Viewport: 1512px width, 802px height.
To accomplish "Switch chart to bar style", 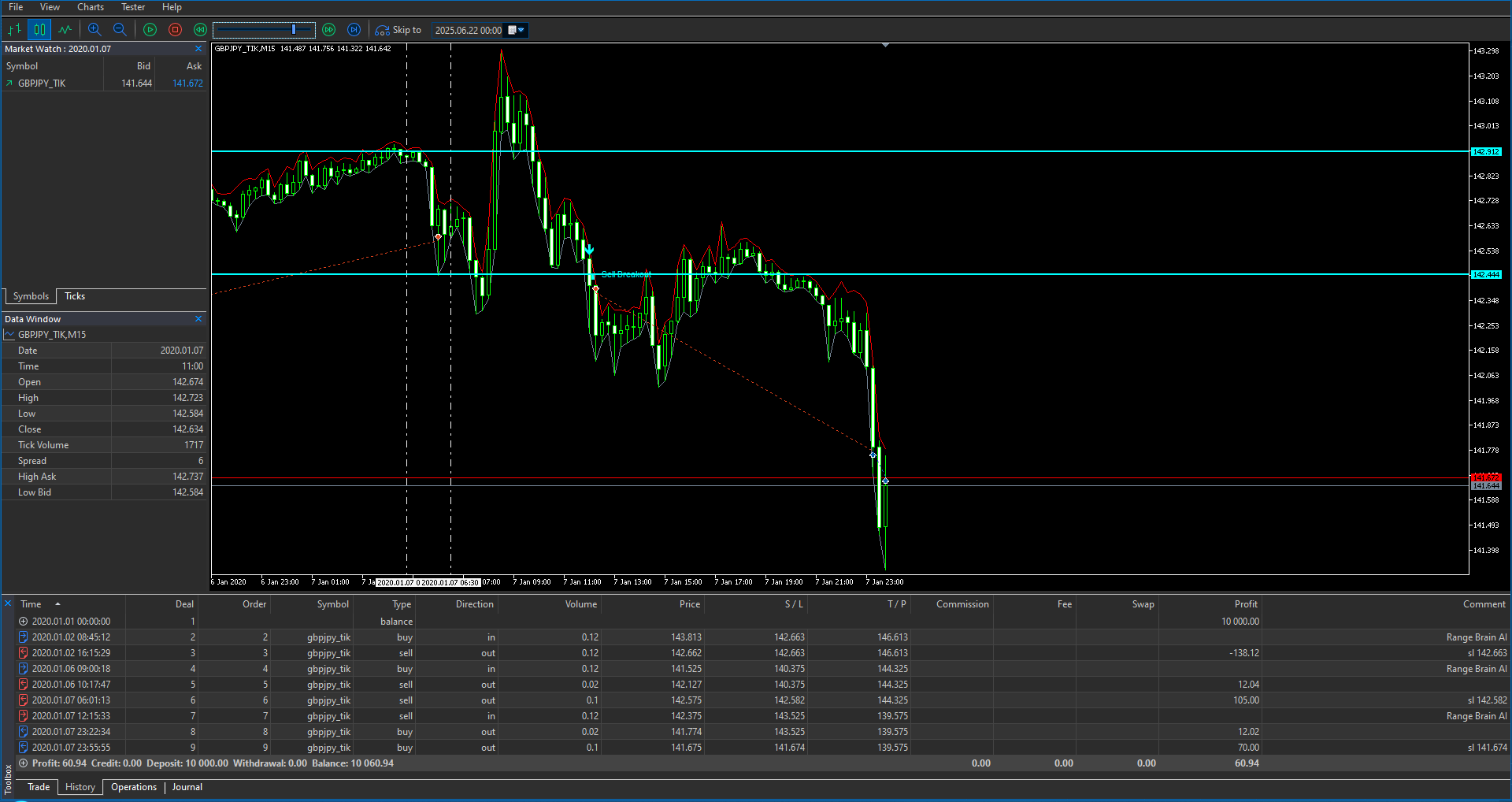I will pyautogui.click(x=13, y=30).
